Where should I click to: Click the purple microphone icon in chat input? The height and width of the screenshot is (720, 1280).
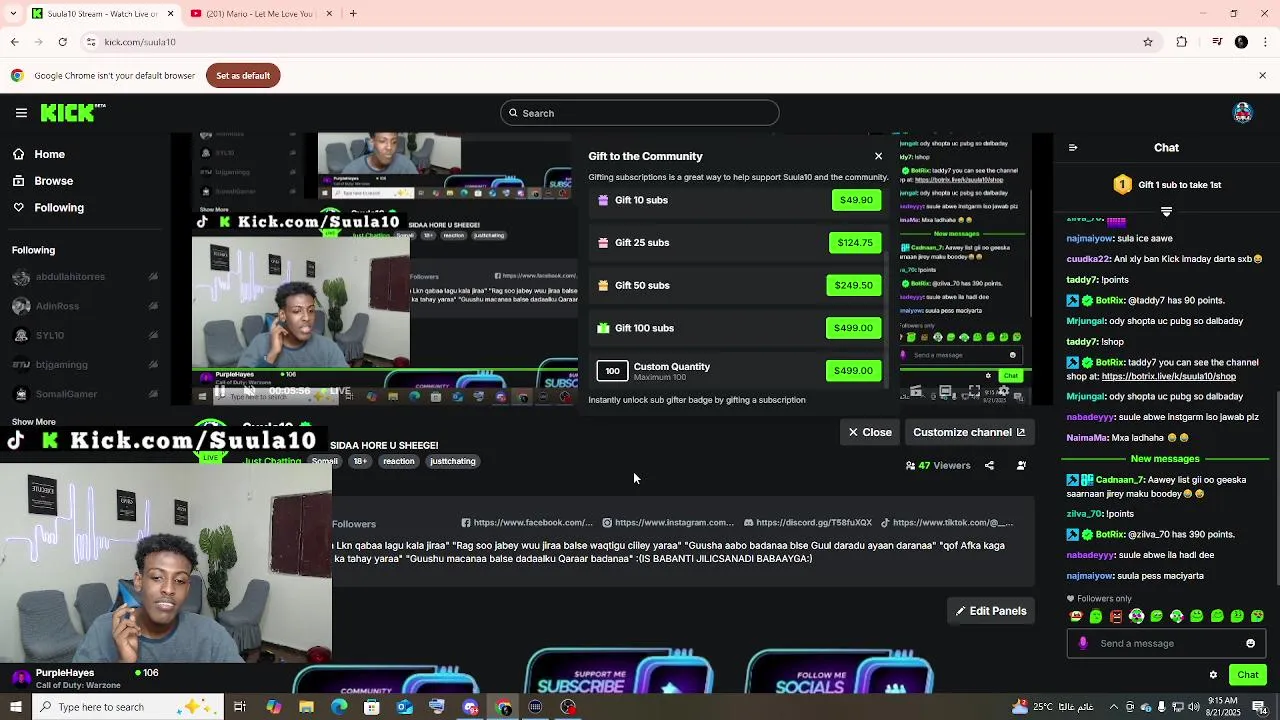(1083, 643)
